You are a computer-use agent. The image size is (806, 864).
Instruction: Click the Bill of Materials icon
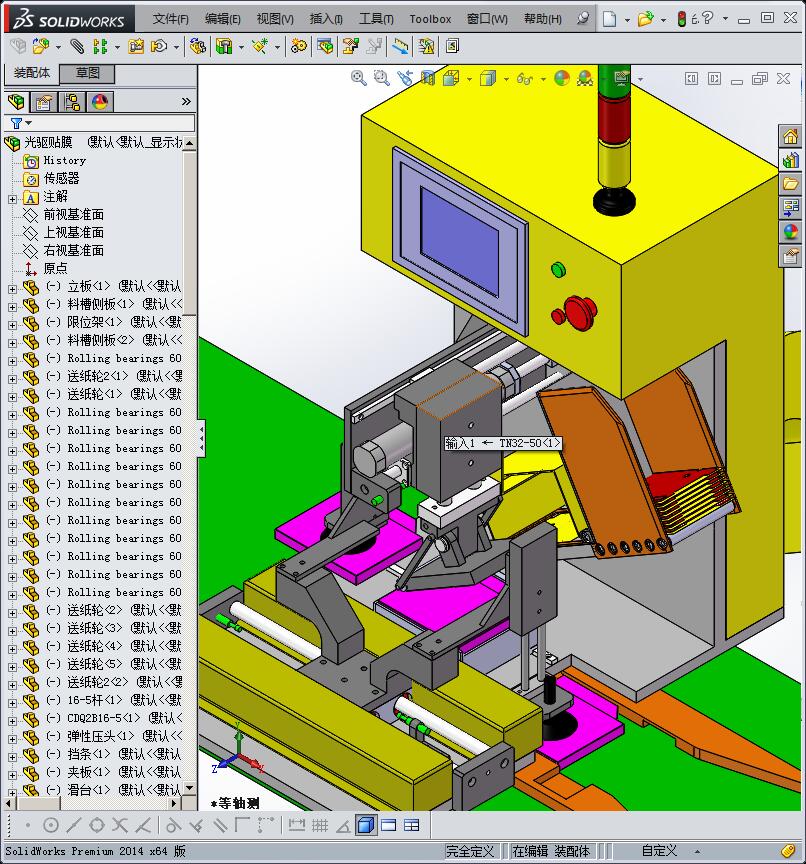324,46
